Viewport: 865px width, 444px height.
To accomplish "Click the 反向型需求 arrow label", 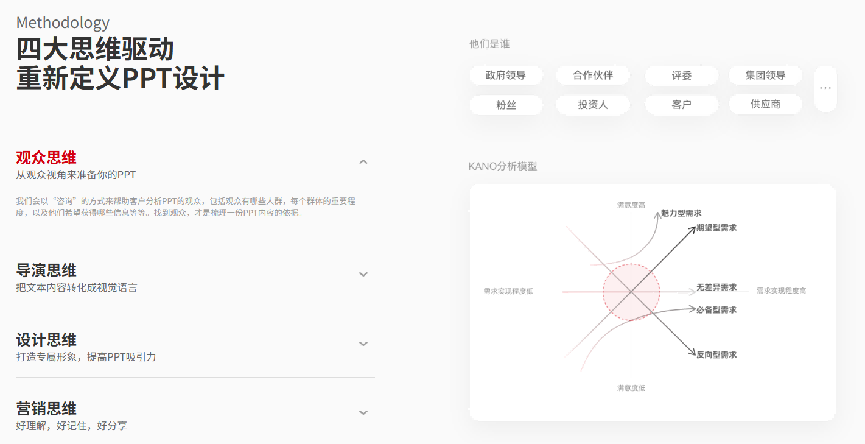I will [x=717, y=355].
